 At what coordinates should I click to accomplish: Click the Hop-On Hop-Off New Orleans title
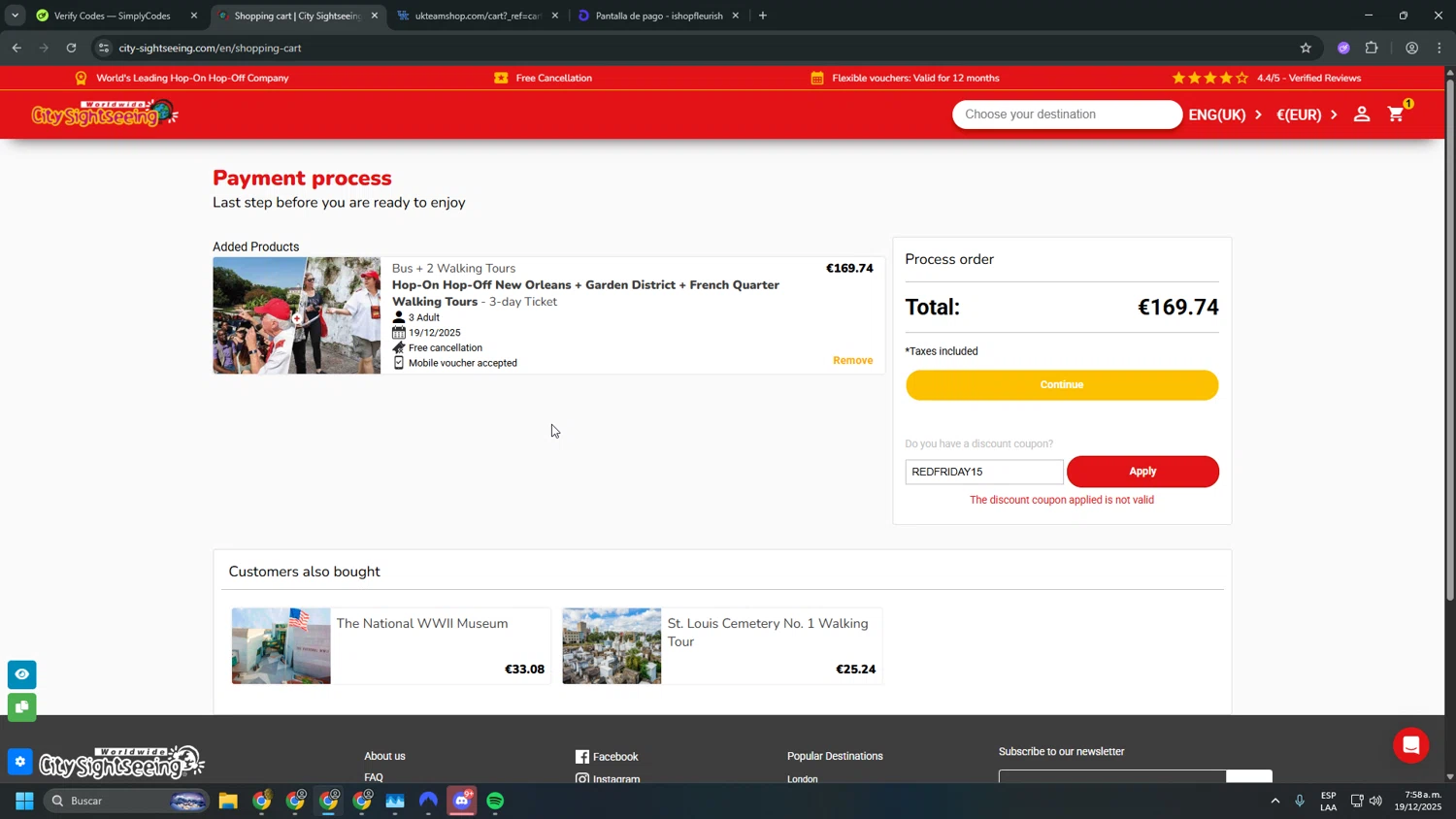[585, 293]
